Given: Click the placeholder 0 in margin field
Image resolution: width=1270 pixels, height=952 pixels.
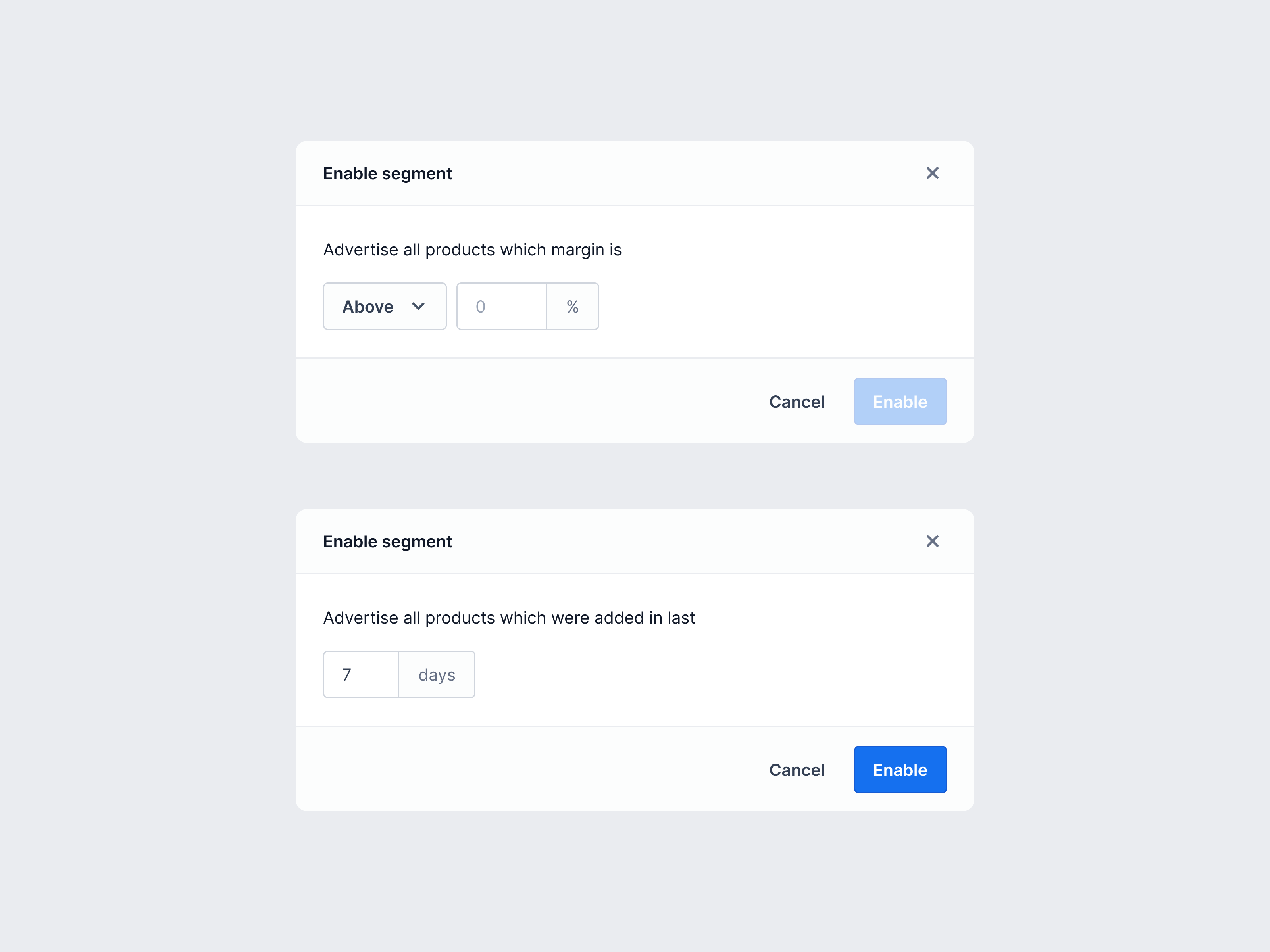Looking at the screenshot, I should click(481, 307).
